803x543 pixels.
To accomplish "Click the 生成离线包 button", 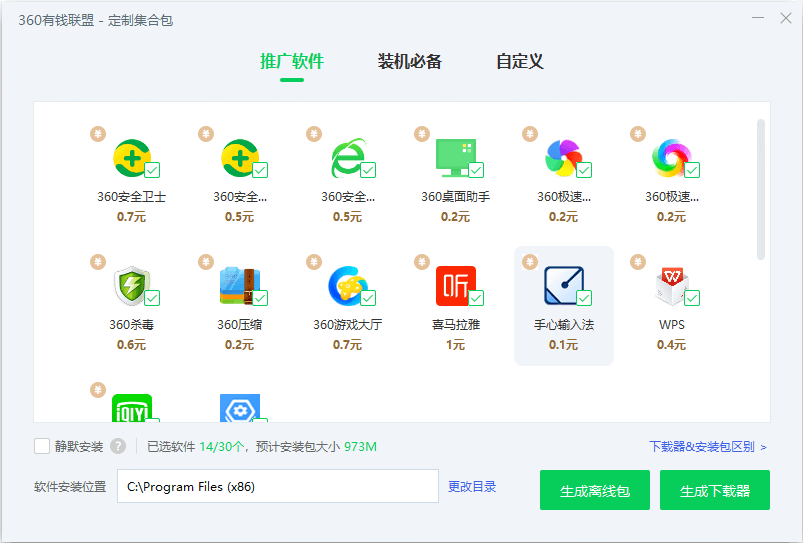I will point(595,490).
